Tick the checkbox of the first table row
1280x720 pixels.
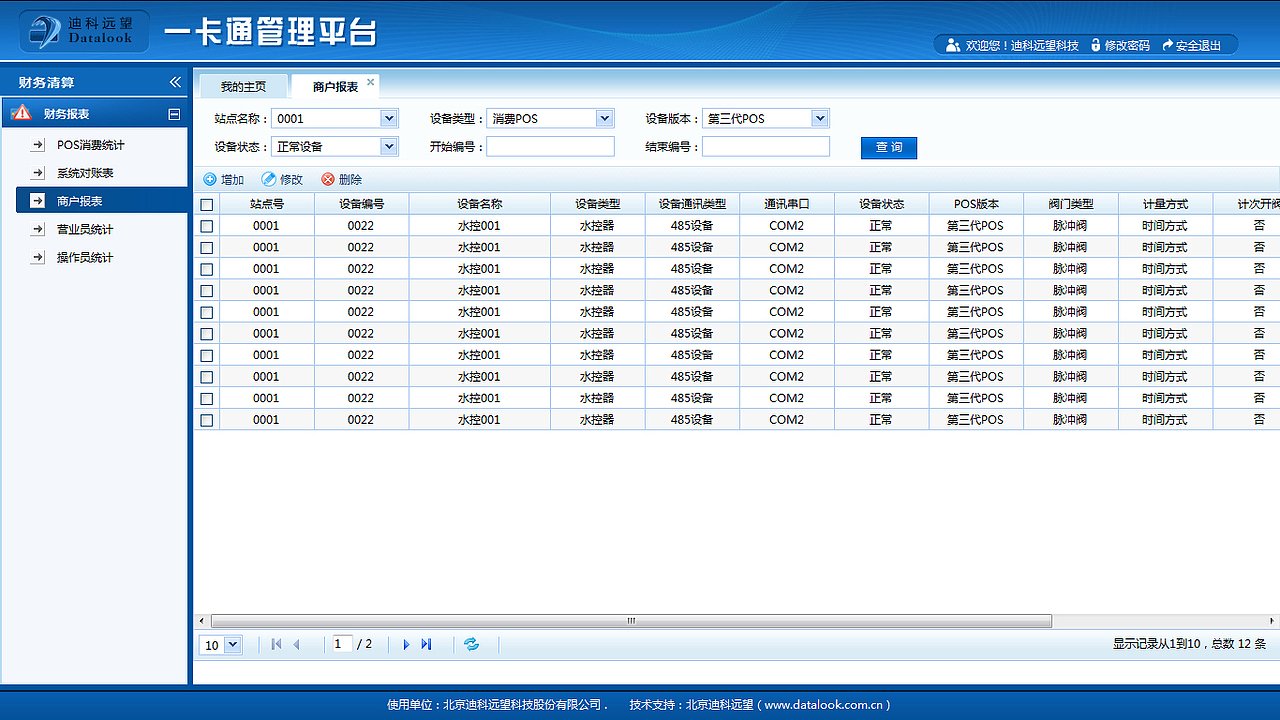tap(207, 226)
